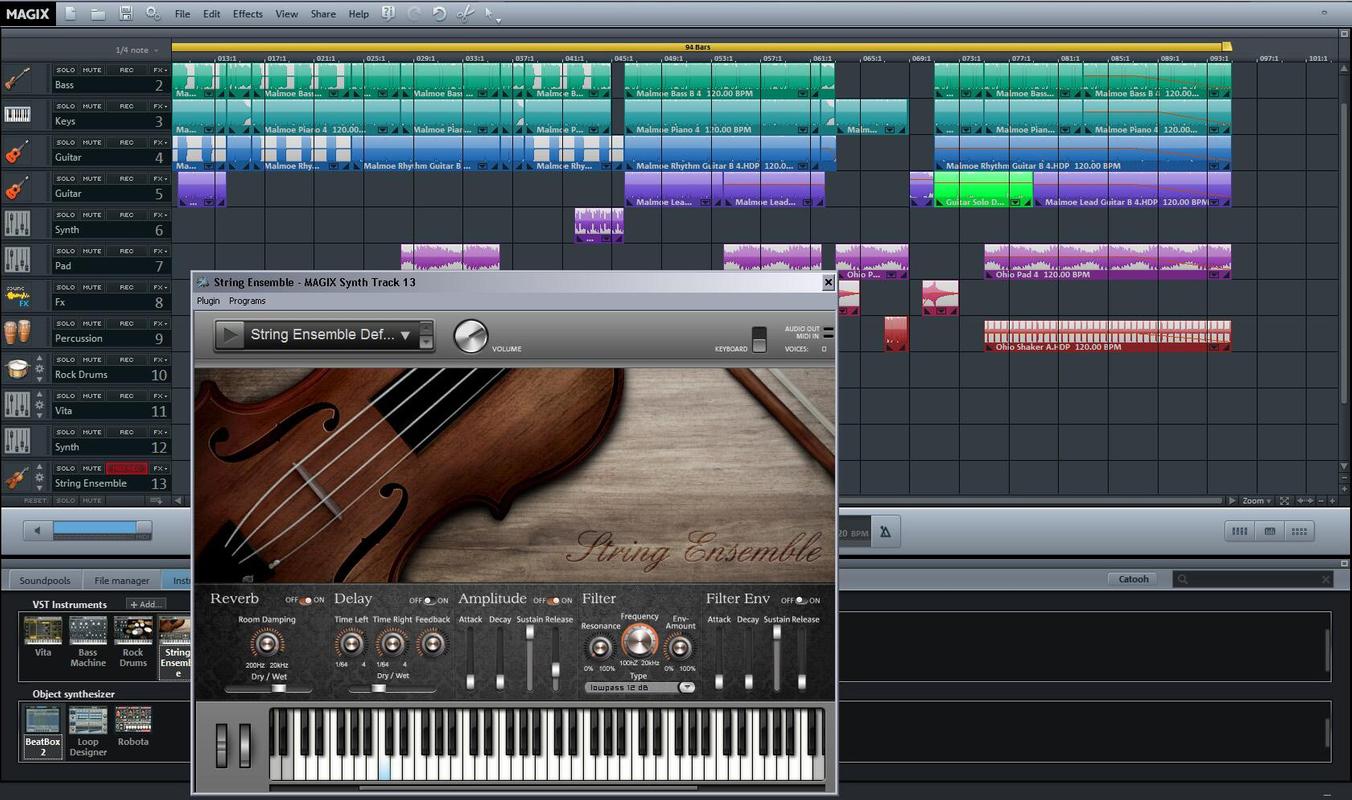Click the undo arrow in the top toolbar
Viewport: 1352px width, 800px height.
click(439, 13)
